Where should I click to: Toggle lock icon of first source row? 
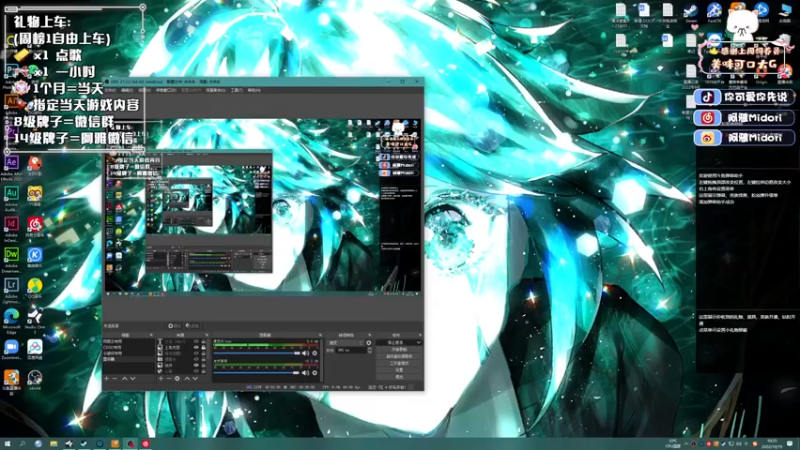tap(203, 341)
